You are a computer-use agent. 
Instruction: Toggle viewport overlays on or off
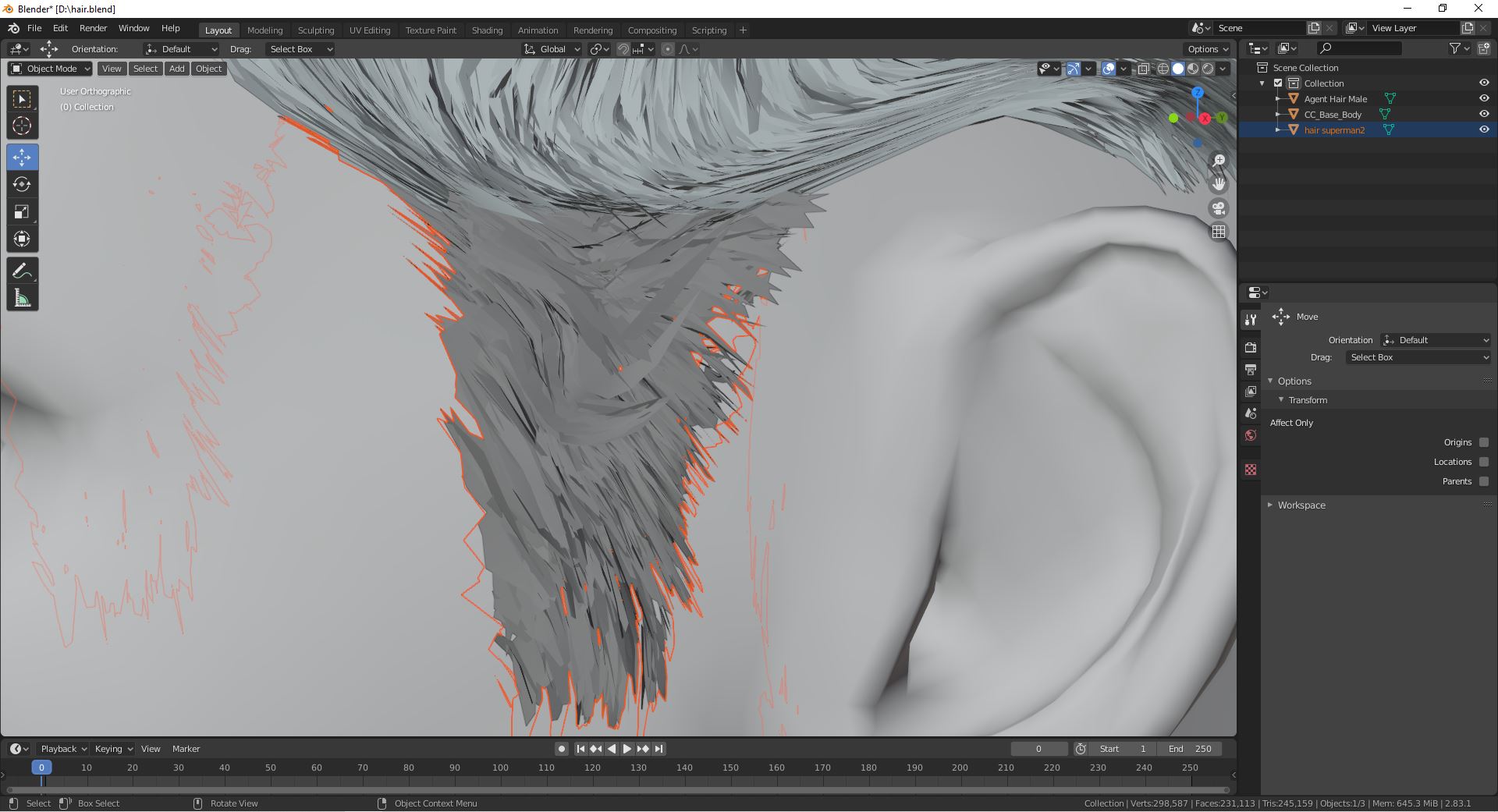(x=1109, y=69)
